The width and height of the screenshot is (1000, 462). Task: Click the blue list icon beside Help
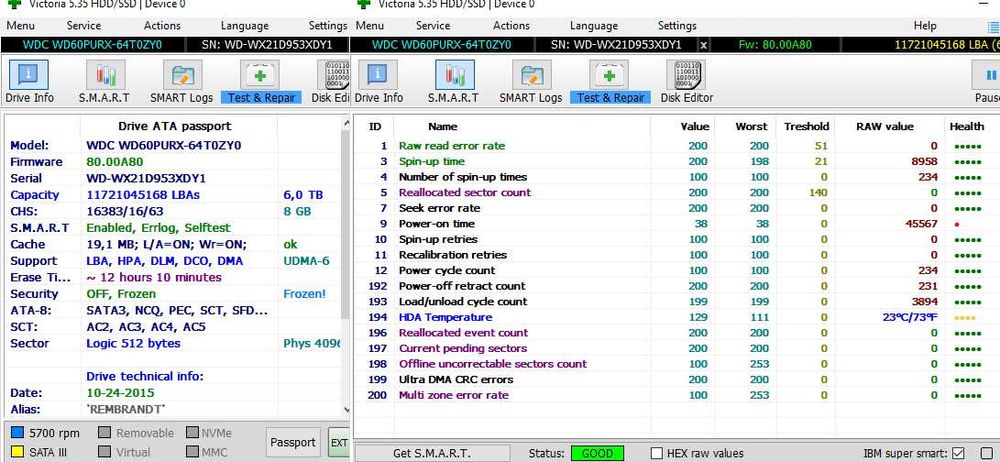(993, 26)
